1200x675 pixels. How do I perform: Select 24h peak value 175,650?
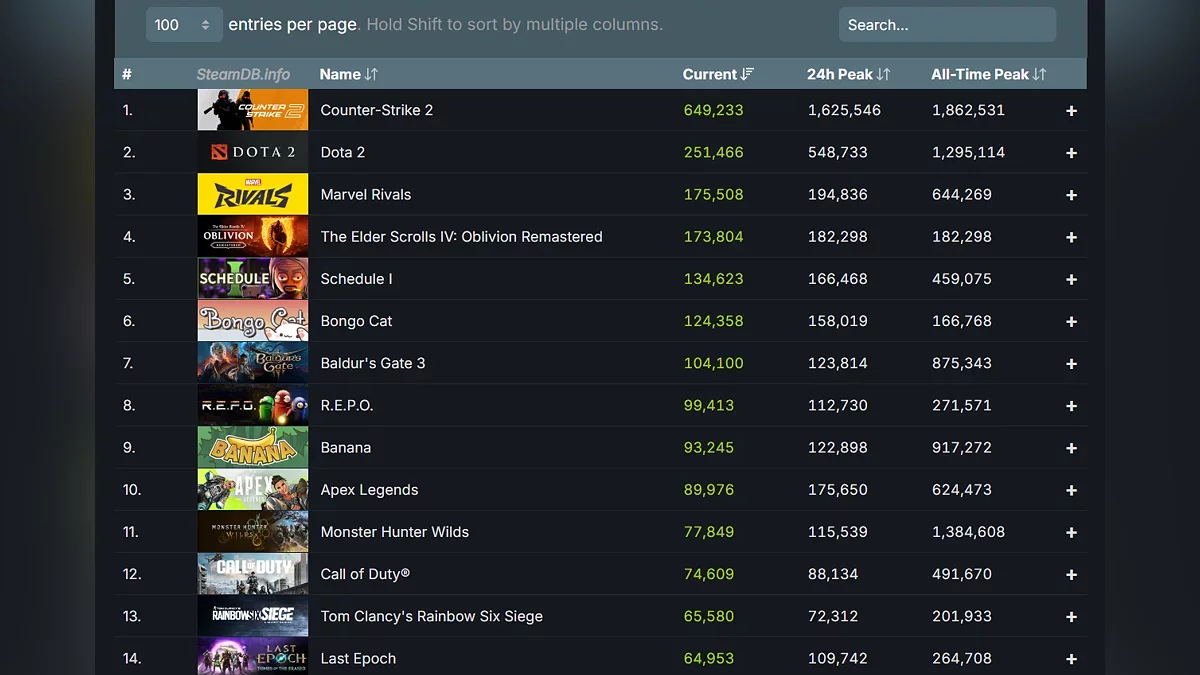838,490
